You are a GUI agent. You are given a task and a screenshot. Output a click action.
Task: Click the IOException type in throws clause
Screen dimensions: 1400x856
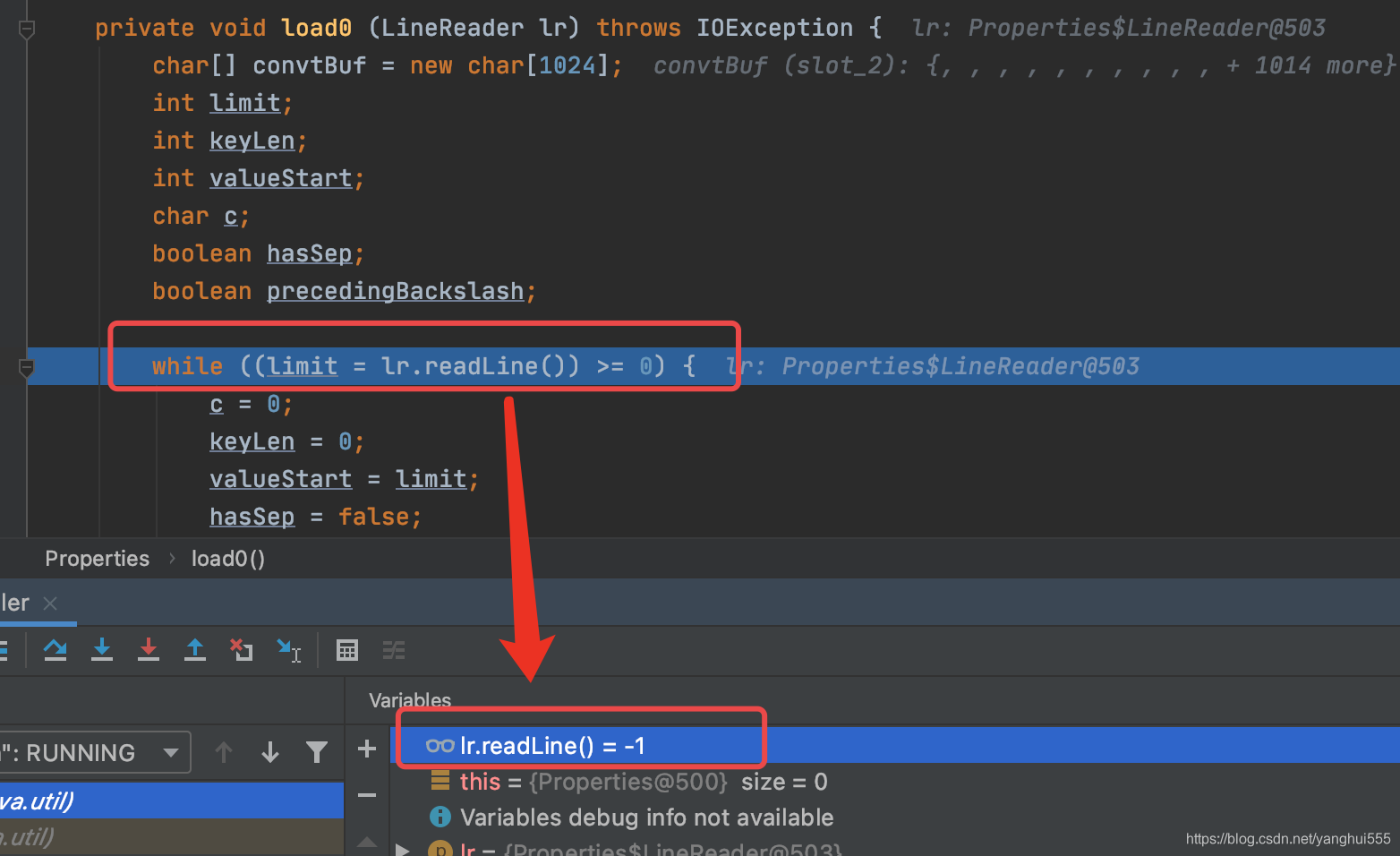click(774, 28)
